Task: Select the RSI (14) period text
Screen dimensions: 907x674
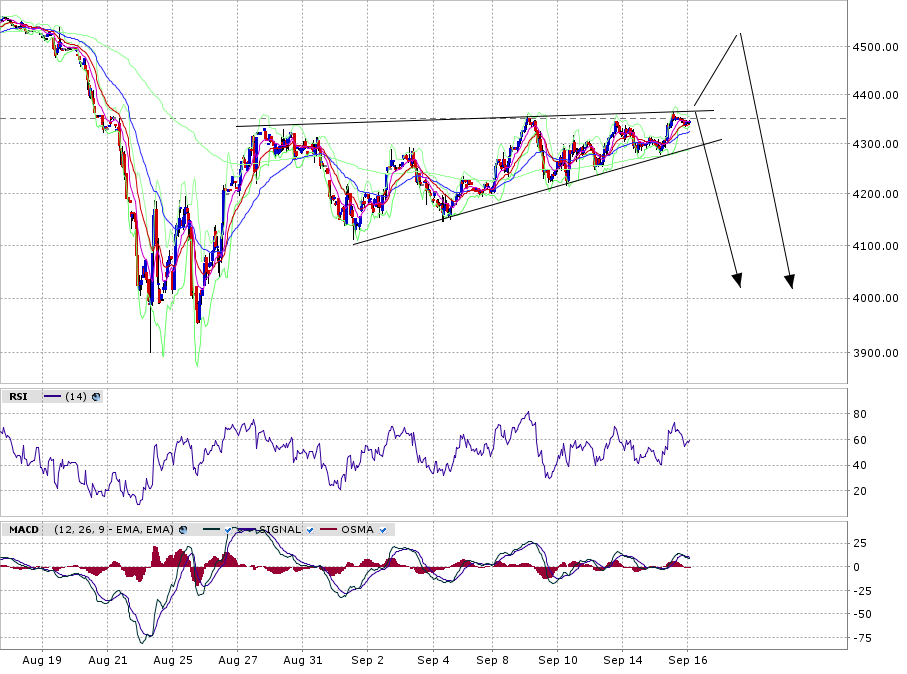Action: tap(76, 396)
